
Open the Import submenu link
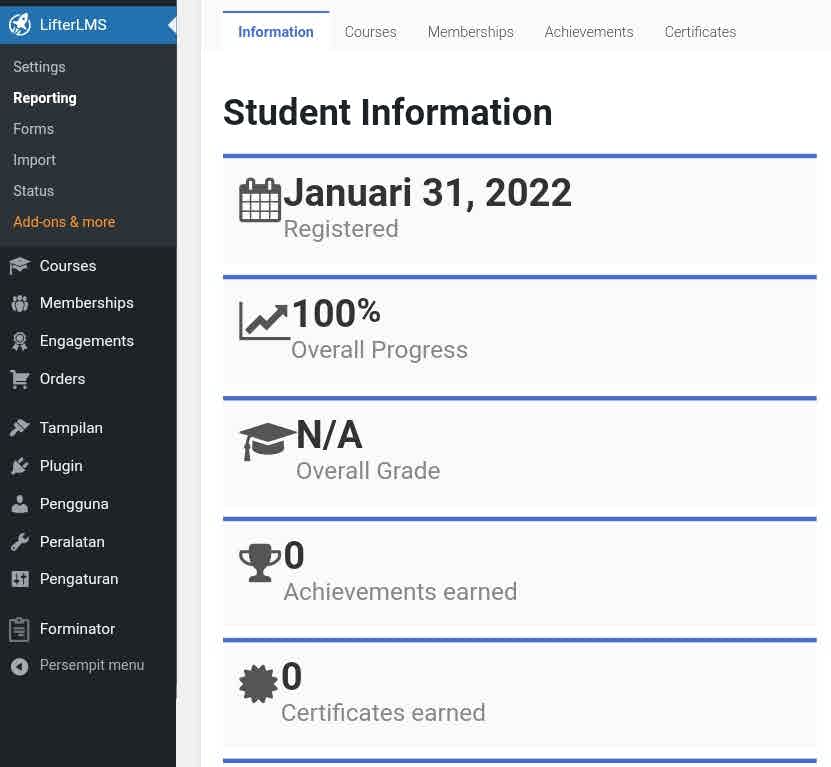pyautogui.click(x=34, y=160)
